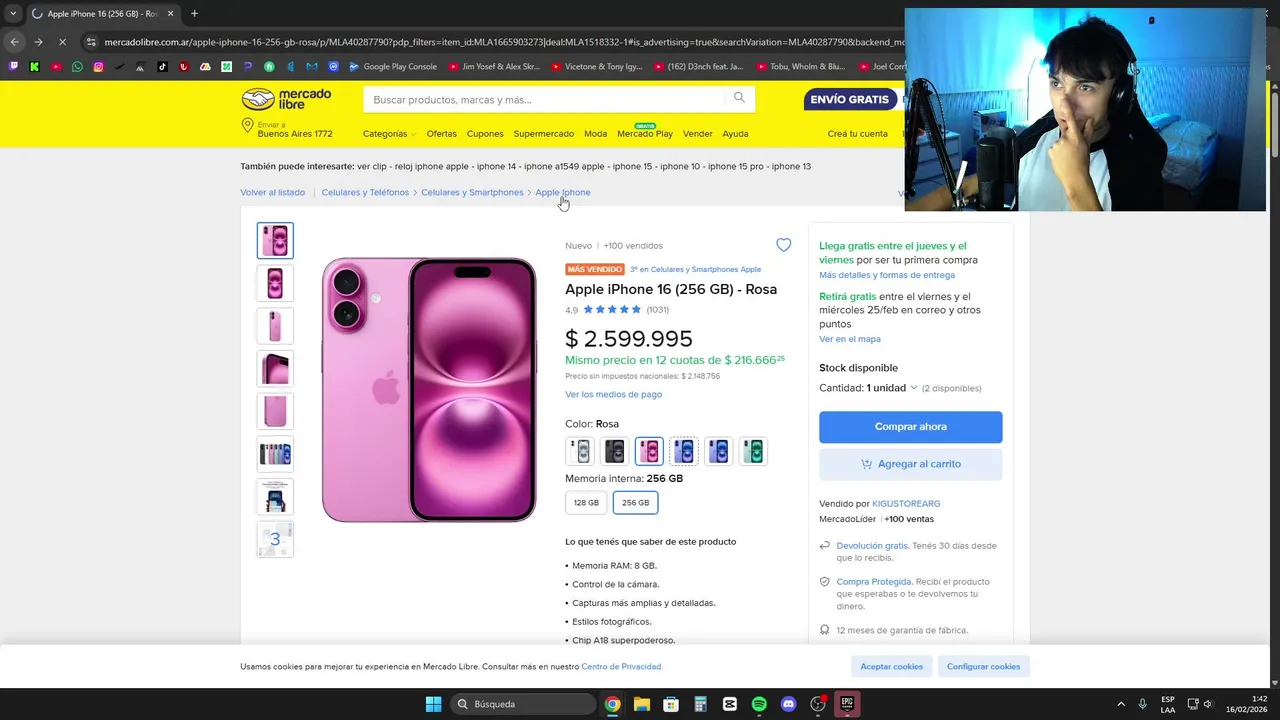Expand the Categorías menu
The image size is (1280, 720).
click(x=389, y=133)
